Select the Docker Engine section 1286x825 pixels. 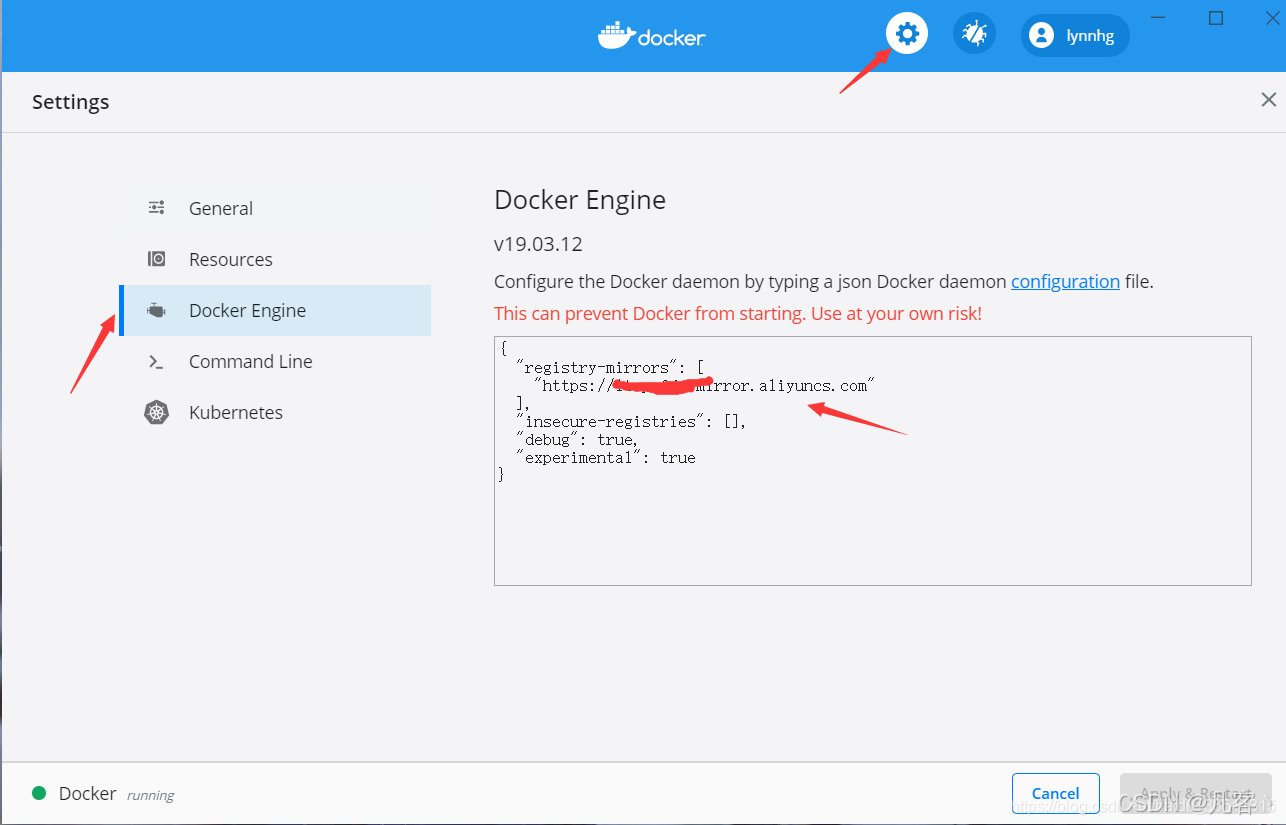[275, 310]
